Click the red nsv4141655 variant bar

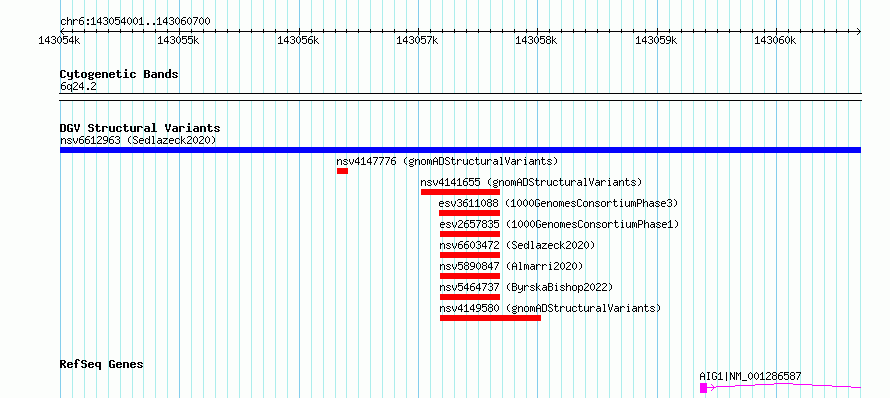[x=460, y=192]
